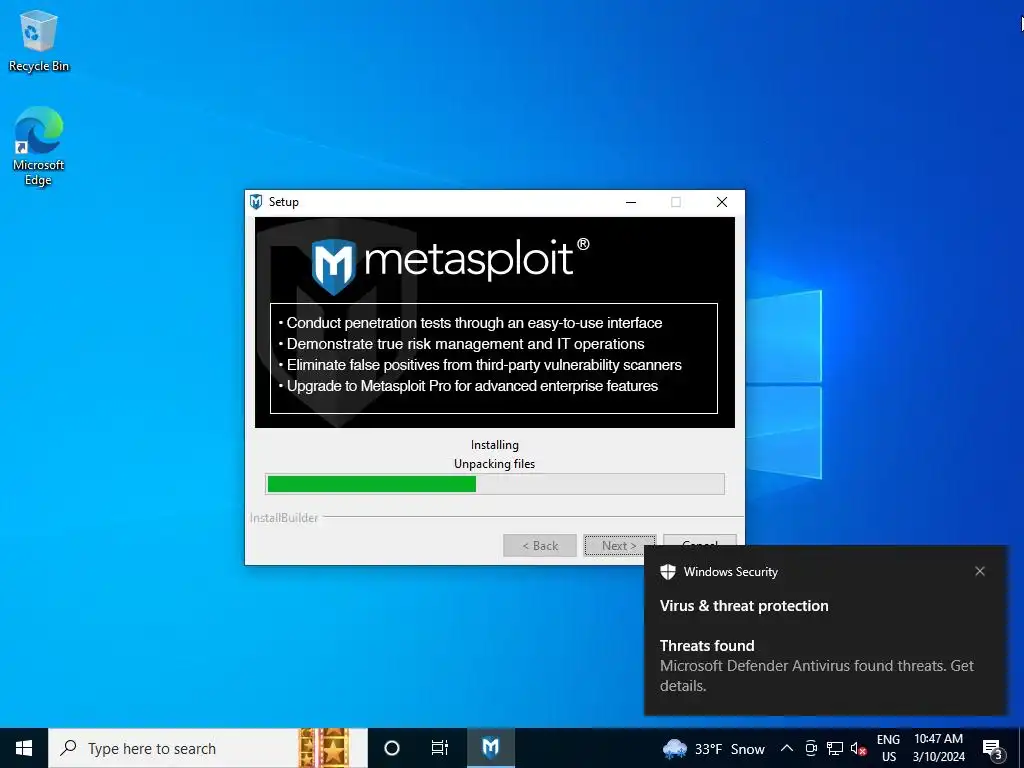Click the Eliminate false positives bullet text
Screen dimensions: 1024x768
pos(483,365)
